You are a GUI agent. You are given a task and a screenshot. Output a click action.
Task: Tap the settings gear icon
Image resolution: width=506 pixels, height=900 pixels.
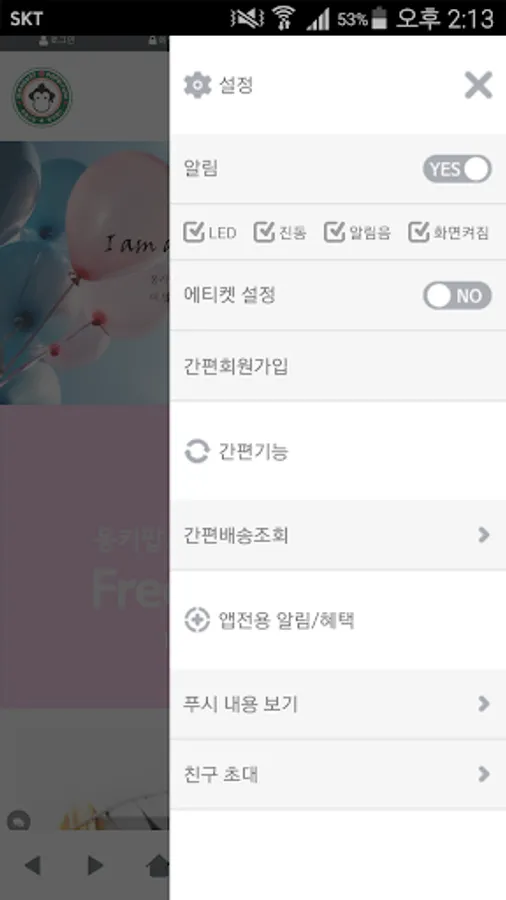[x=197, y=86]
